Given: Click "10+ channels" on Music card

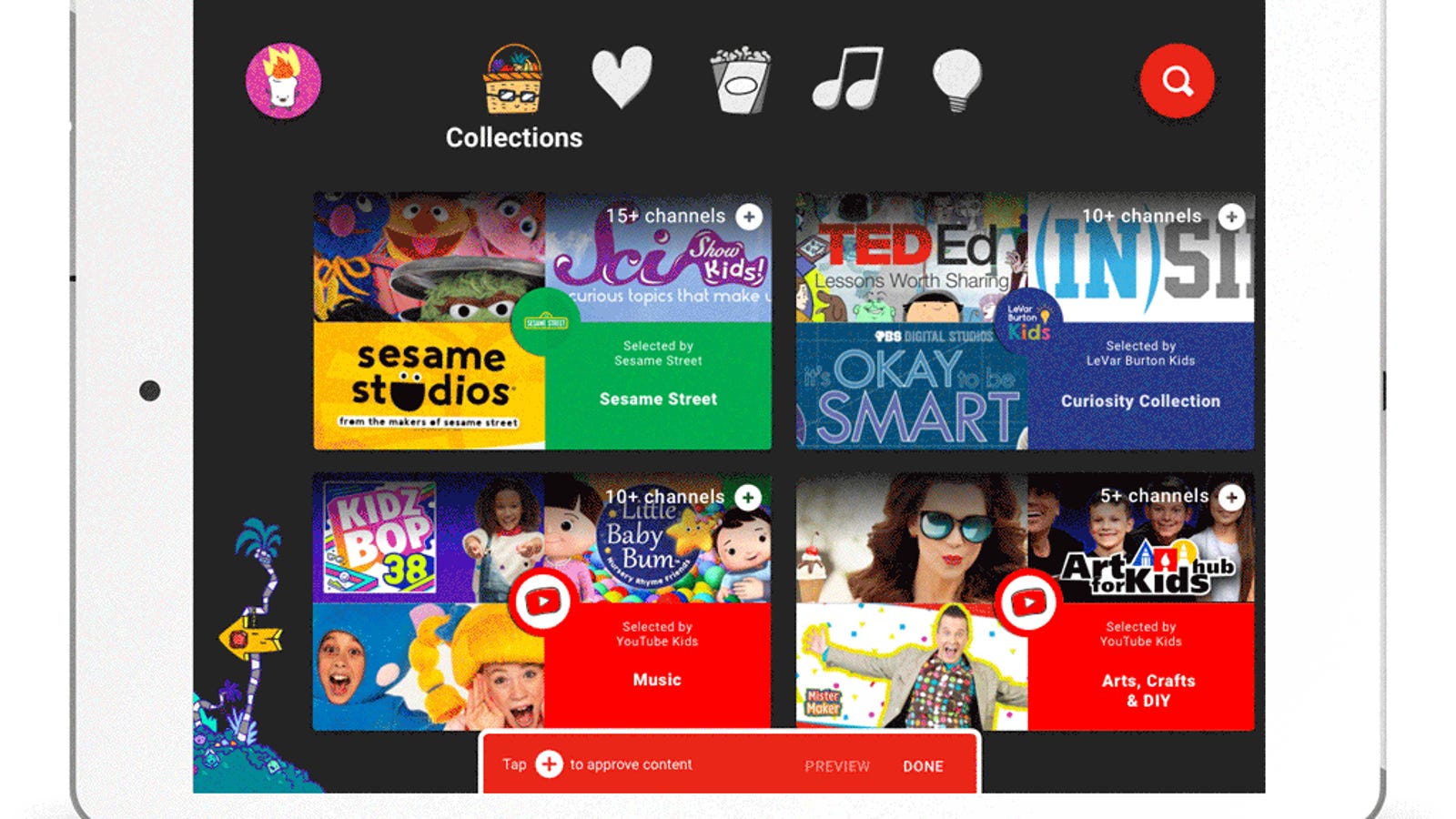Looking at the screenshot, I should pyautogui.click(x=665, y=496).
